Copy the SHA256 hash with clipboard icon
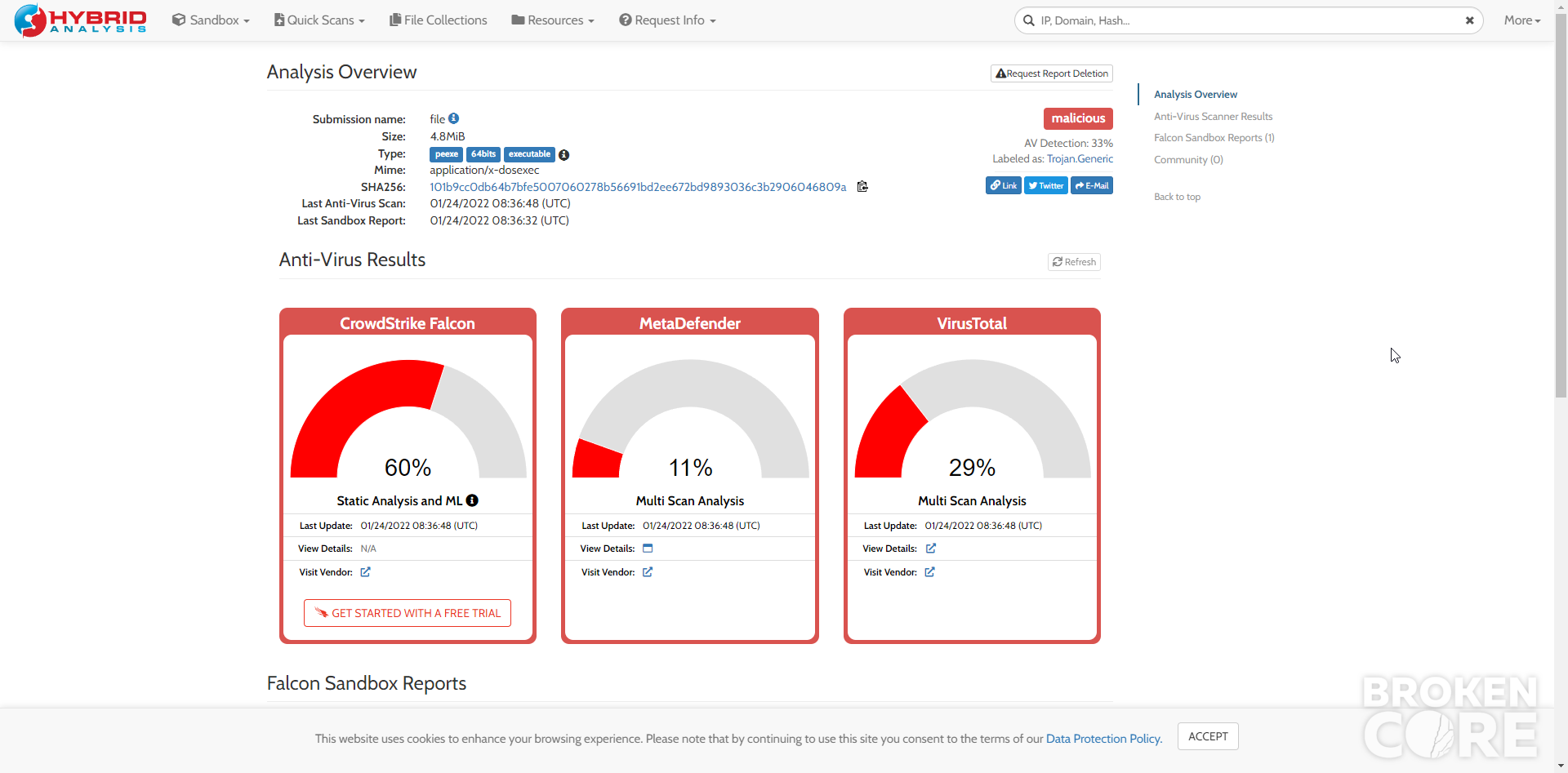 [x=862, y=187]
